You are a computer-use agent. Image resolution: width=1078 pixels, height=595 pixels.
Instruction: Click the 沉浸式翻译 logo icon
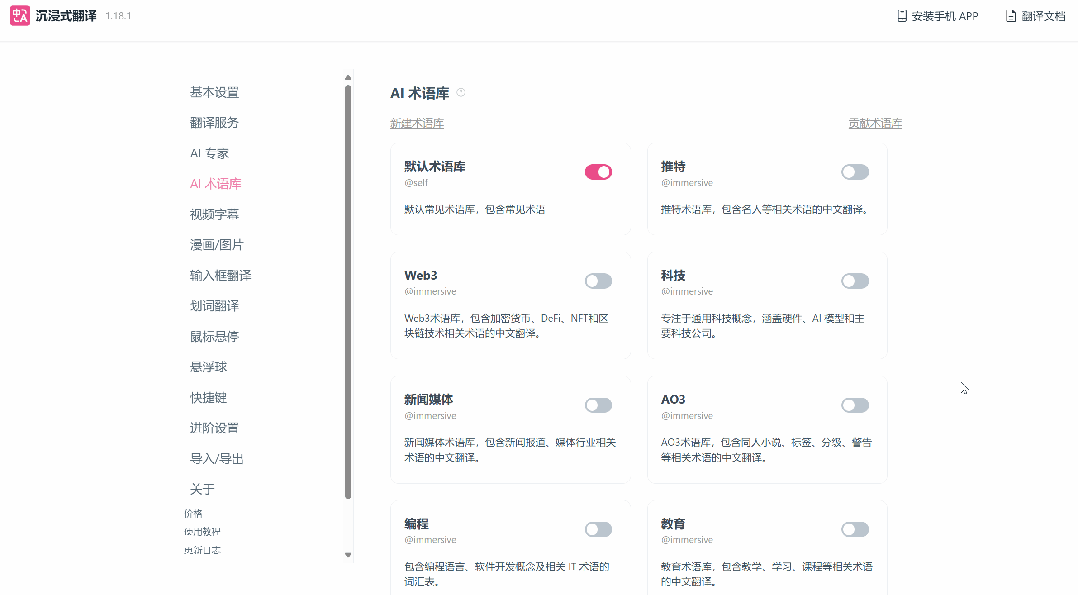tap(20, 15)
